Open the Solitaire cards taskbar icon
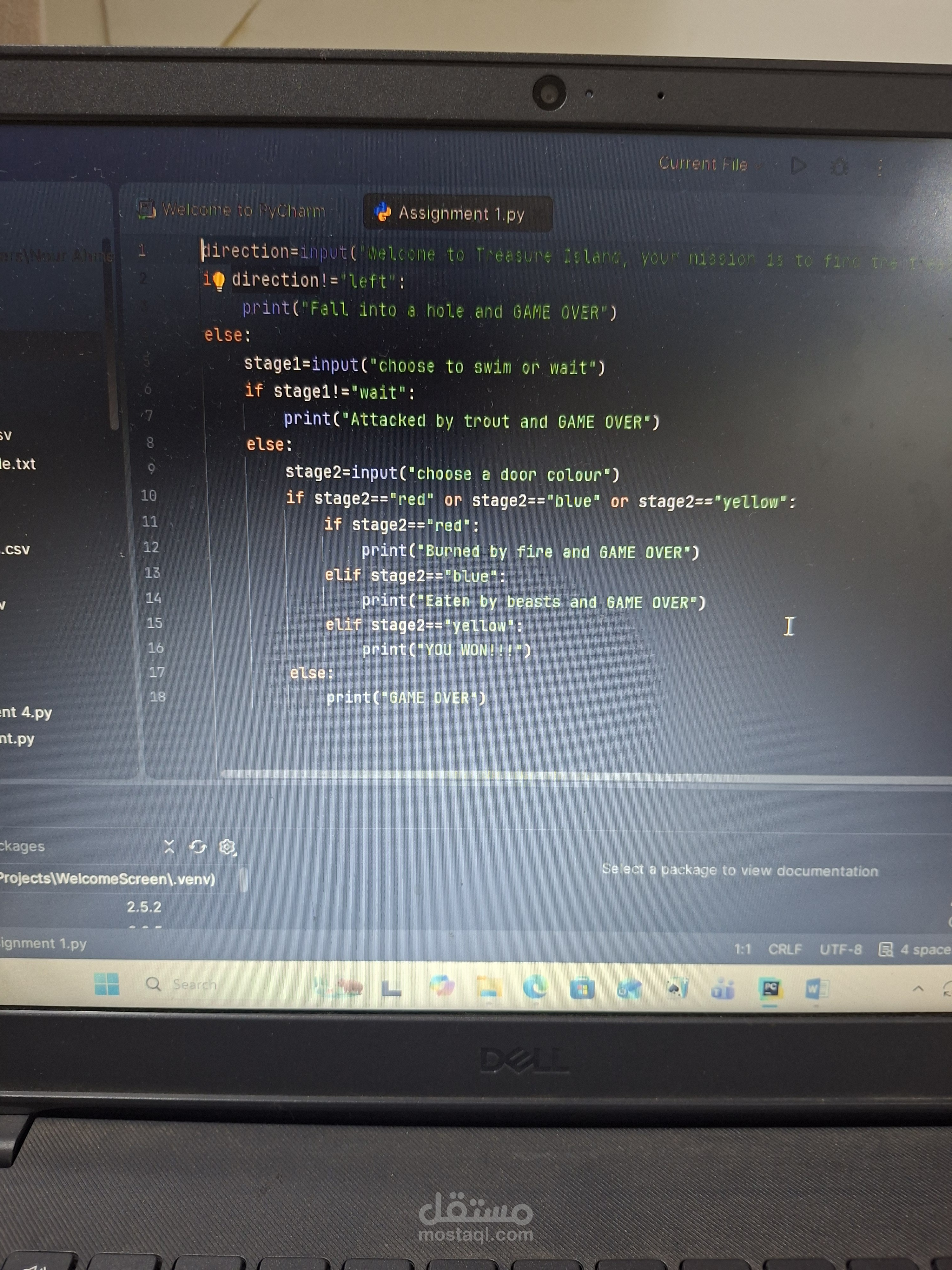952x1270 pixels. point(677,989)
